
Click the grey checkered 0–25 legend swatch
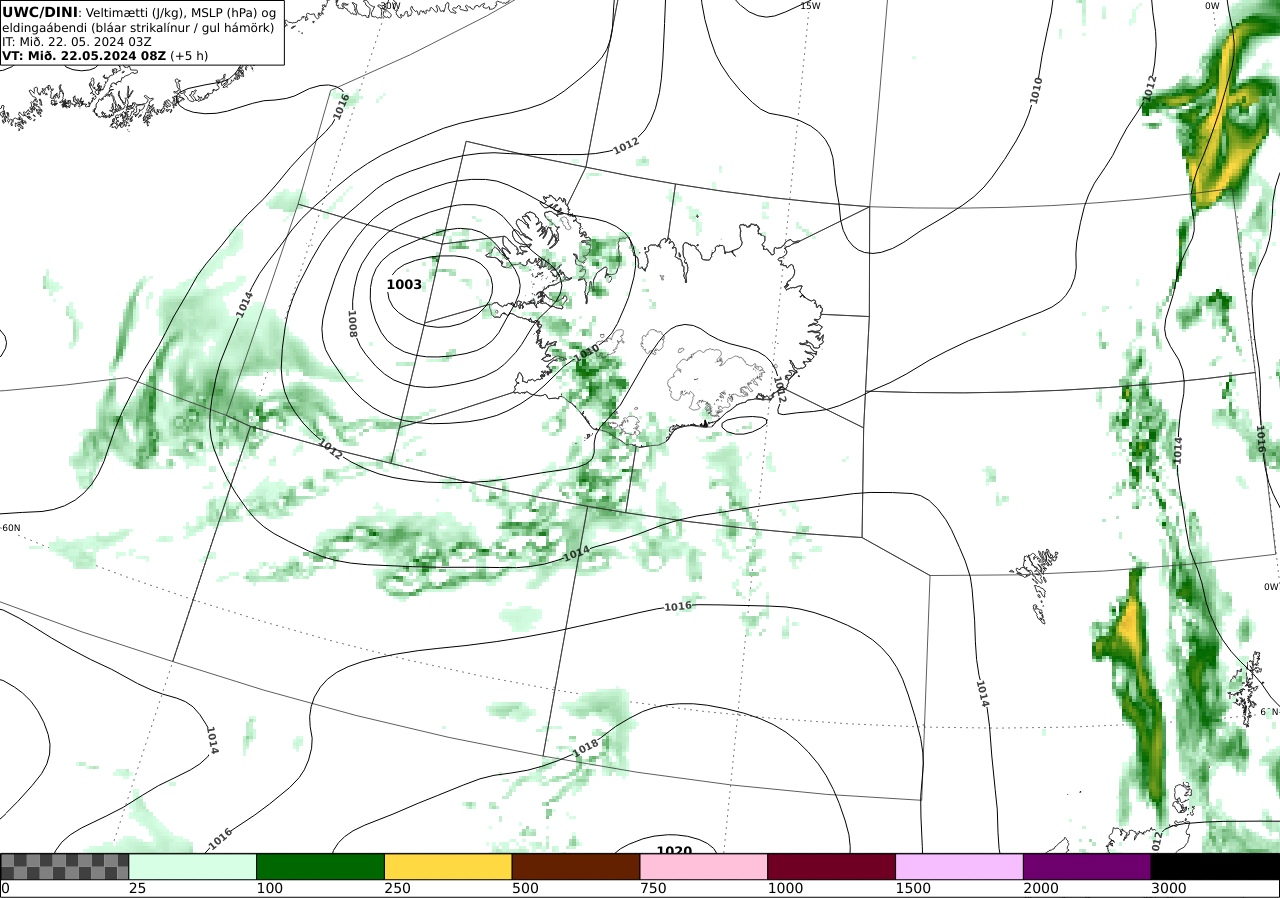pyautogui.click(x=65, y=866)
